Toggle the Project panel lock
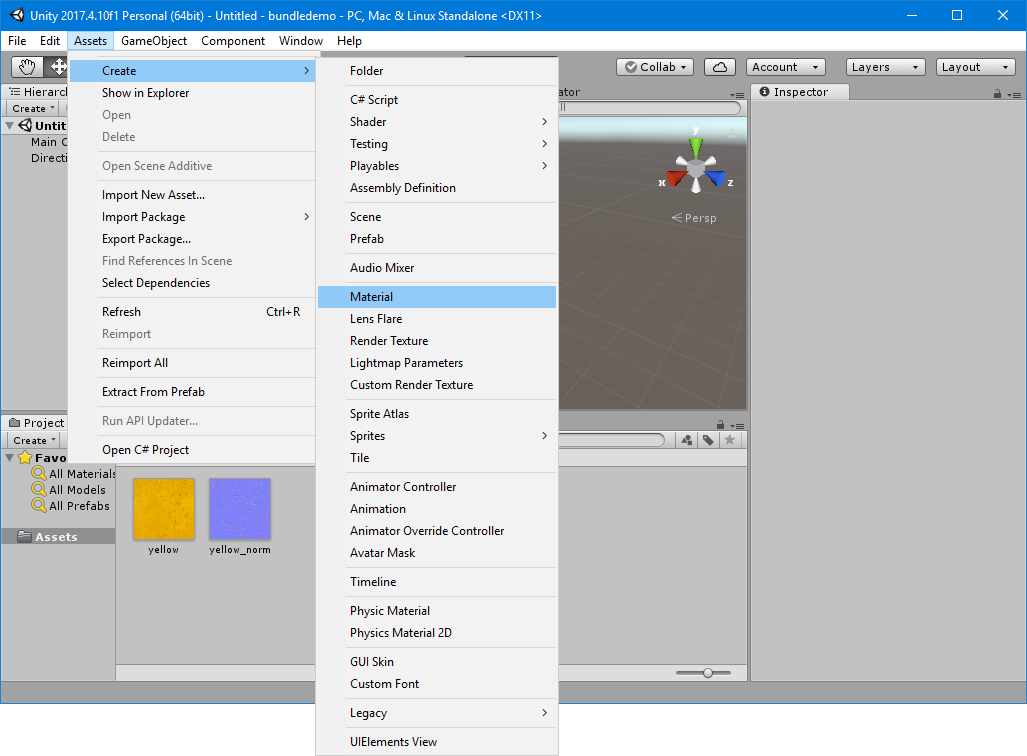This screenshot has width=1027, height=756. pos(720,425)
